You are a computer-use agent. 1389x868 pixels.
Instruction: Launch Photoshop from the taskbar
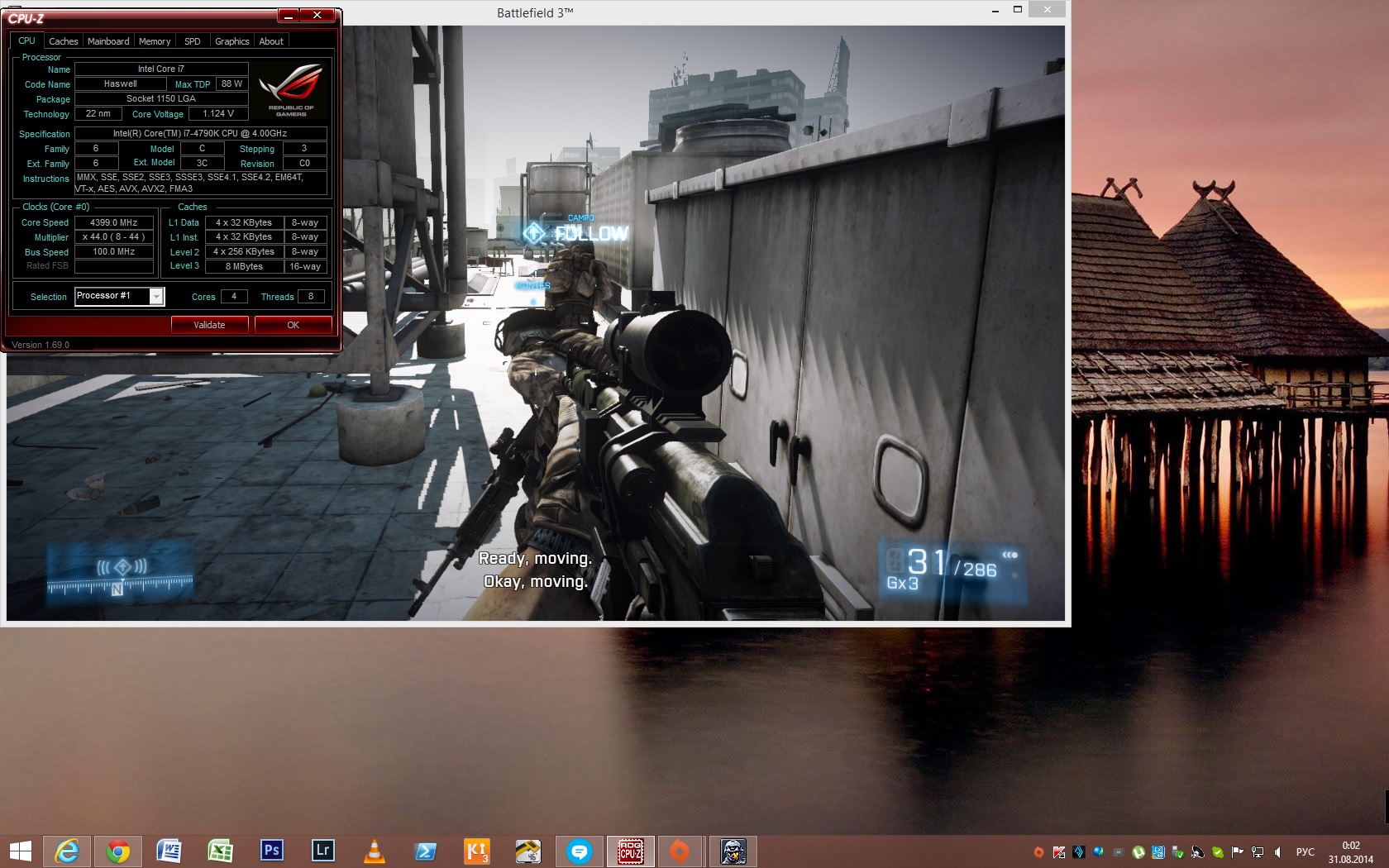[272, 851]
